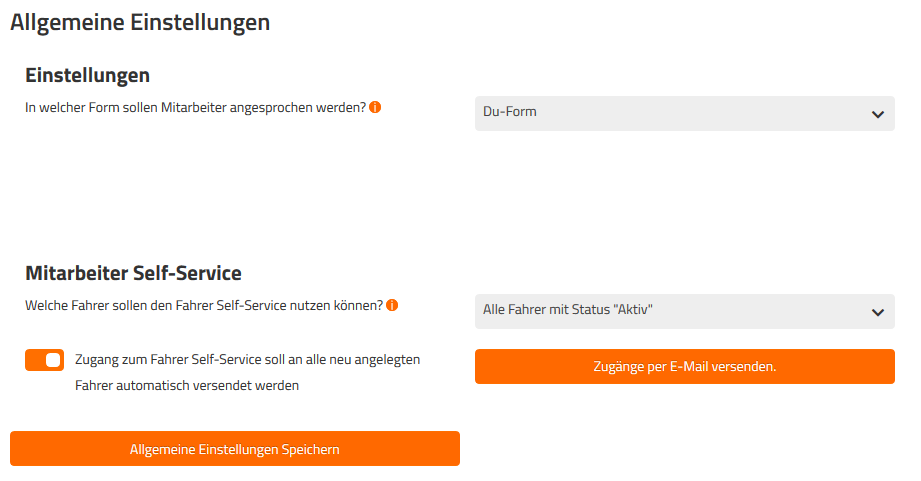The width and height of the screenshot is (921, 481).
Task: Click the white knob of the orange switch
Action: pos(53,360)
